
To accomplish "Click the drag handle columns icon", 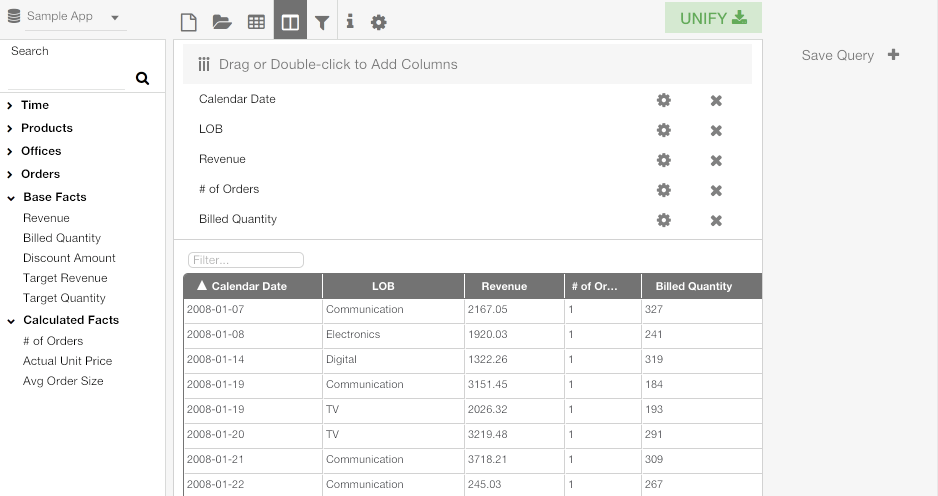I will tap(204, 64).
